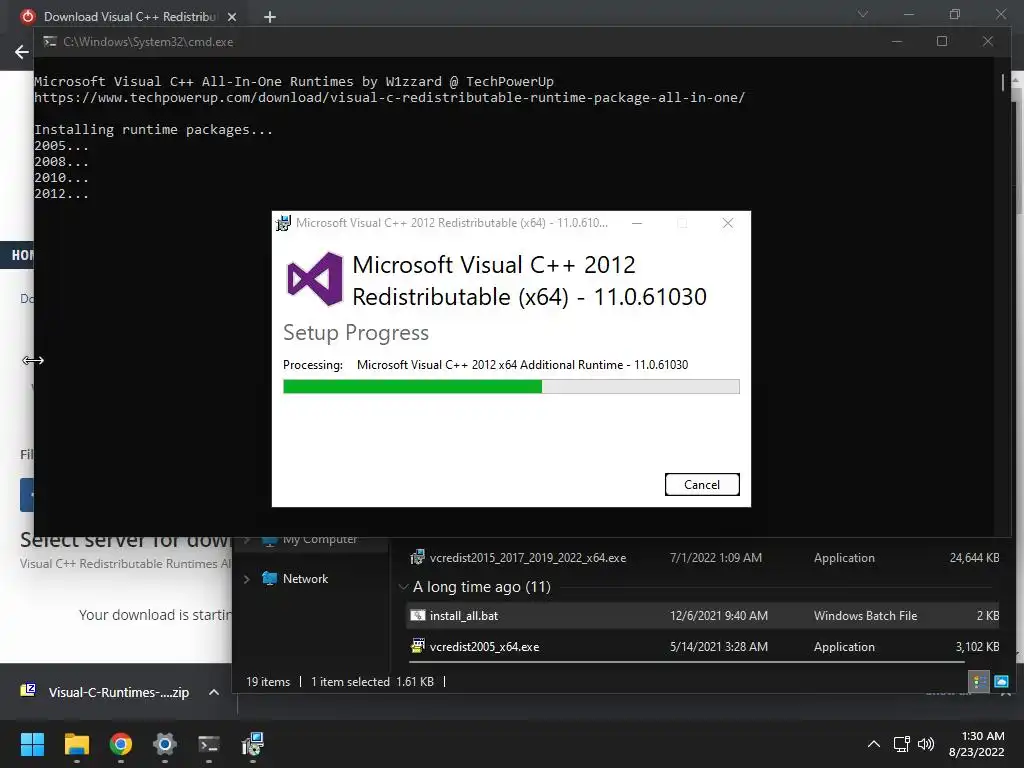
Task: Click Windows Batch File type cell
Action: (865, 616)
